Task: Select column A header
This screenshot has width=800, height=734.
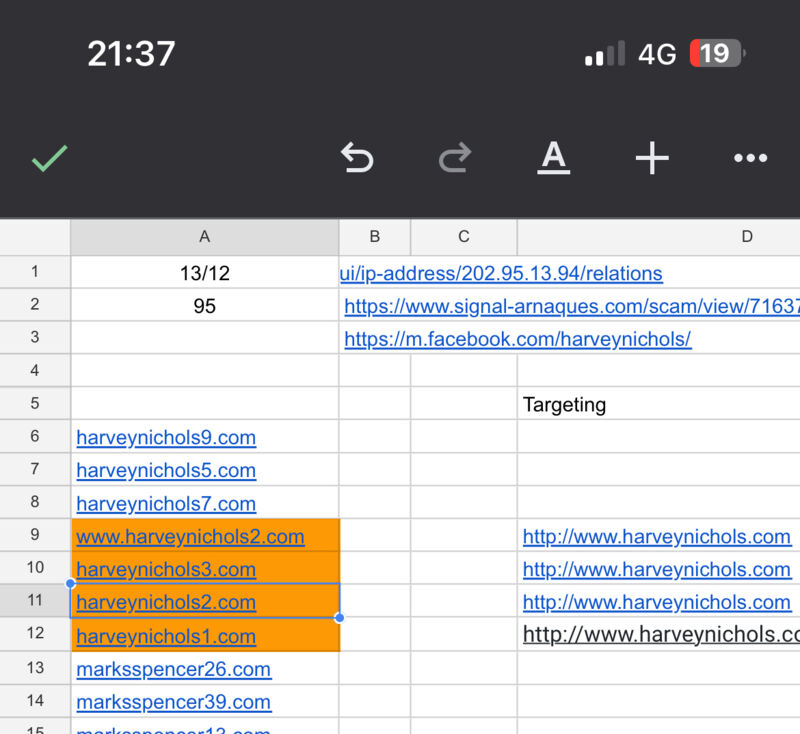Action: [x=205, y=237]
